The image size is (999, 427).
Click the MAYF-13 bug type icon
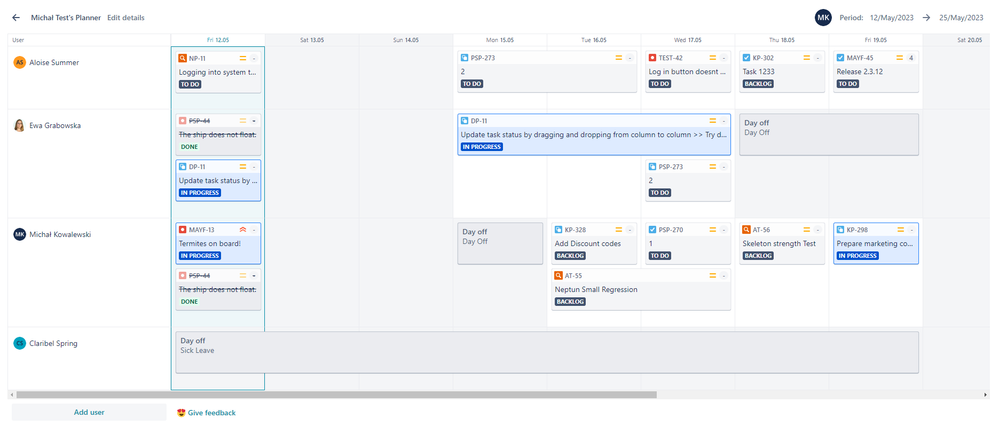[183, 229]
